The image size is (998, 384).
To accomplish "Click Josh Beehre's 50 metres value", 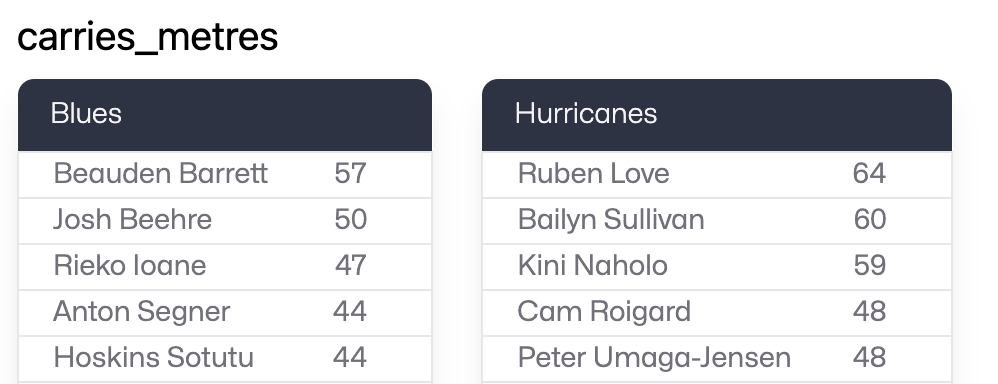I will (350, 220).
